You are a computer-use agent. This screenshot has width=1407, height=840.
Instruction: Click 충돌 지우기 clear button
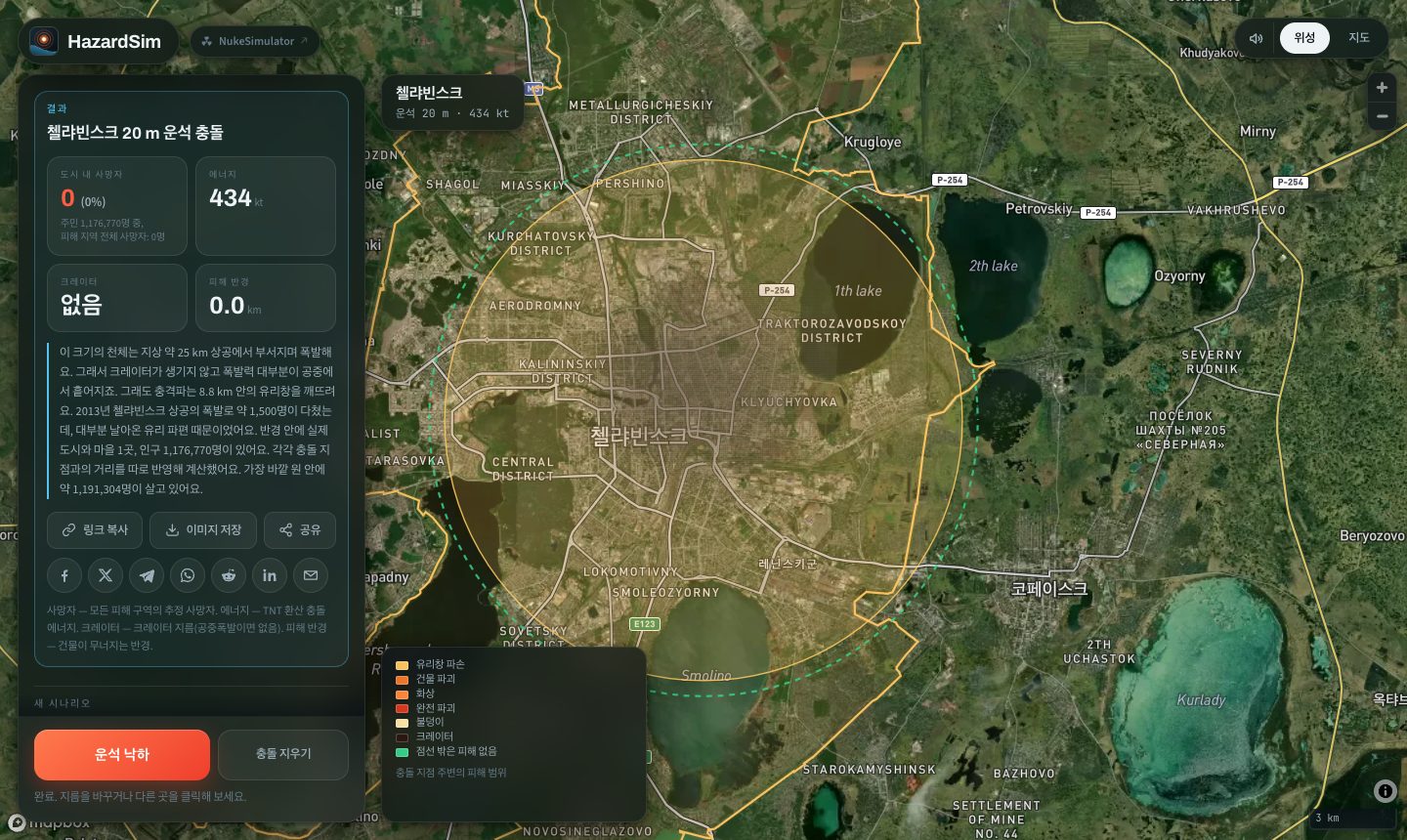click(x=283, y=754)
